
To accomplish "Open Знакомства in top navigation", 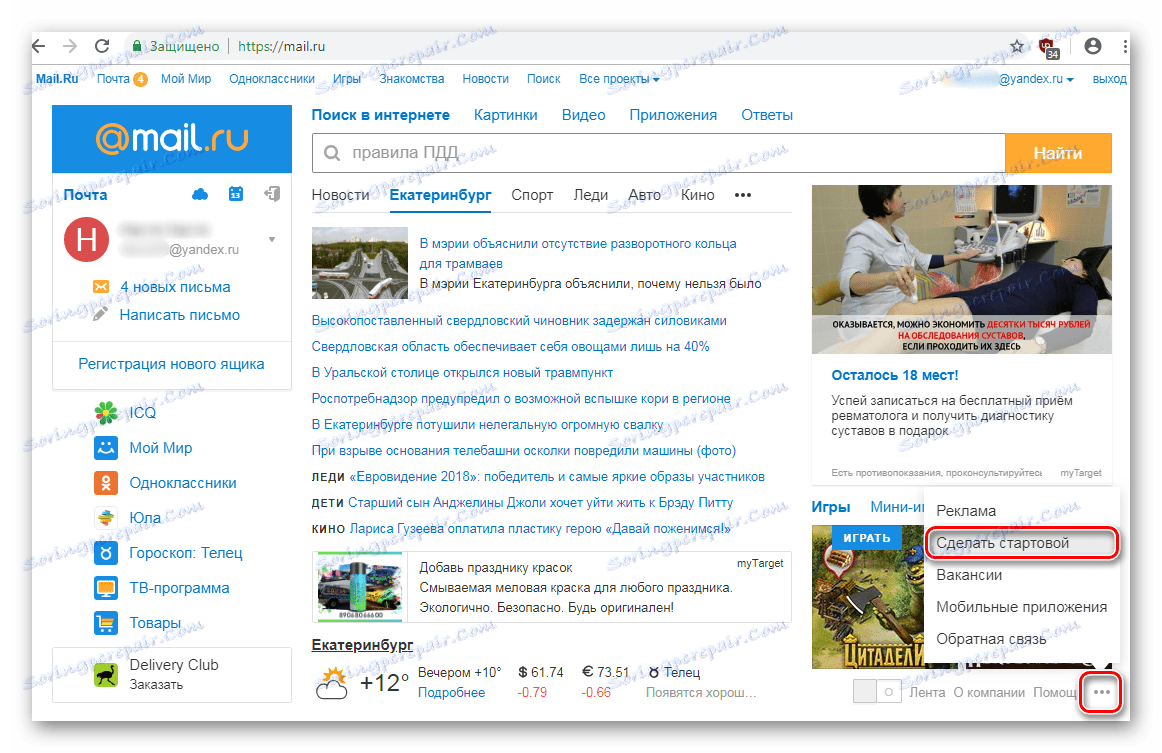I will (x=411, y=79).
